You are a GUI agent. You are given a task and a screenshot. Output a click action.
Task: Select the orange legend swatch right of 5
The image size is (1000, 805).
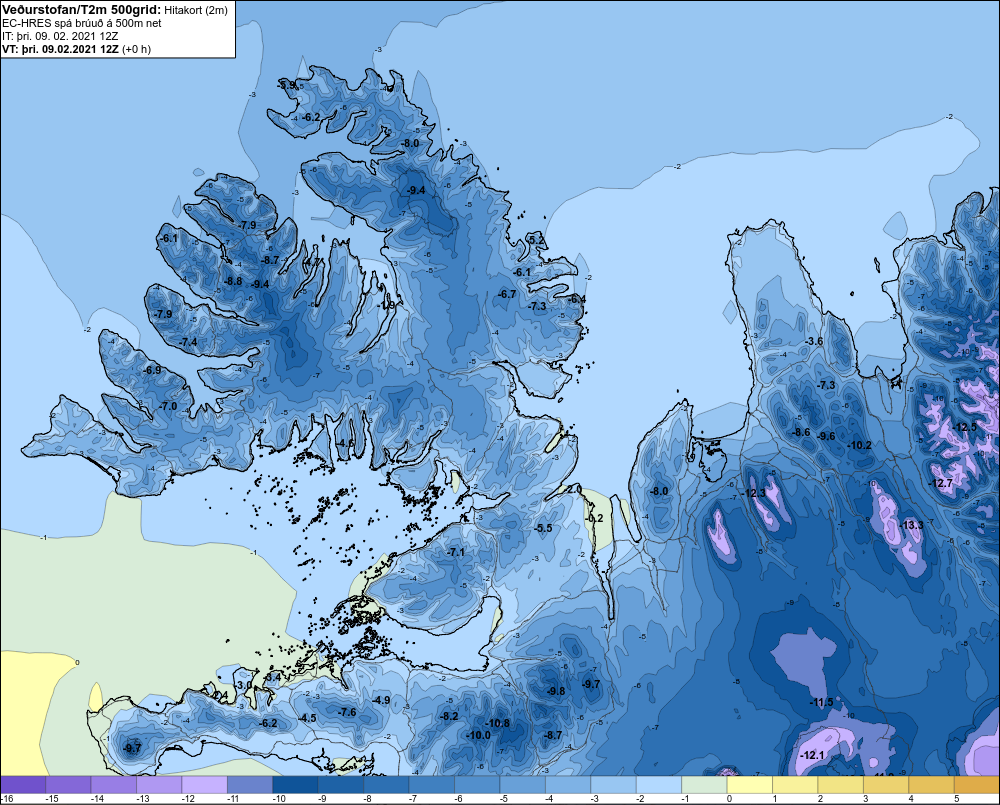point(977,785)
